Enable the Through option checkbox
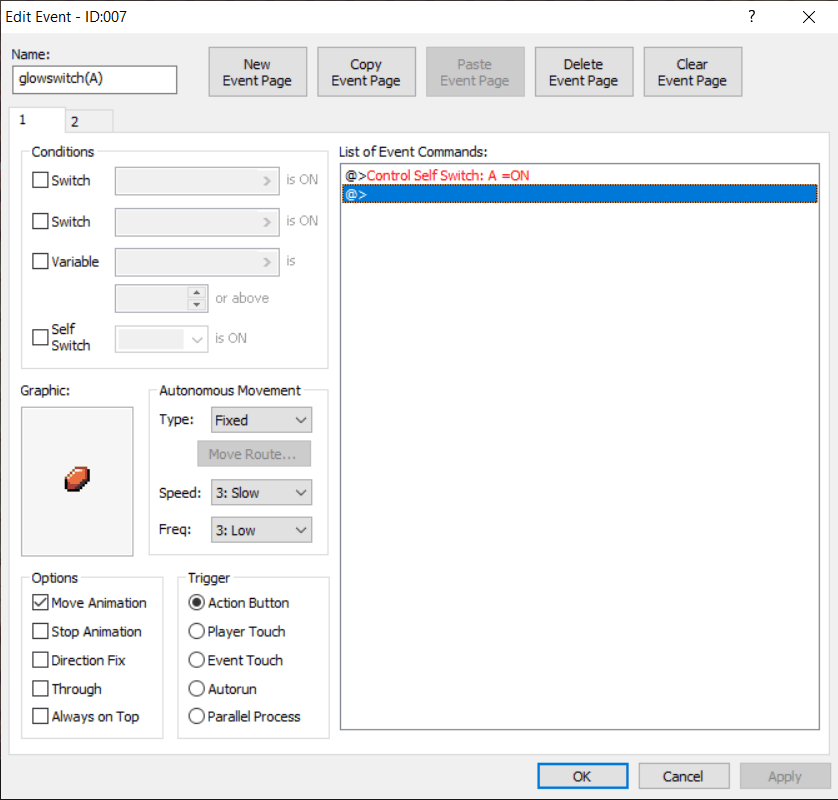 (41, 689)
